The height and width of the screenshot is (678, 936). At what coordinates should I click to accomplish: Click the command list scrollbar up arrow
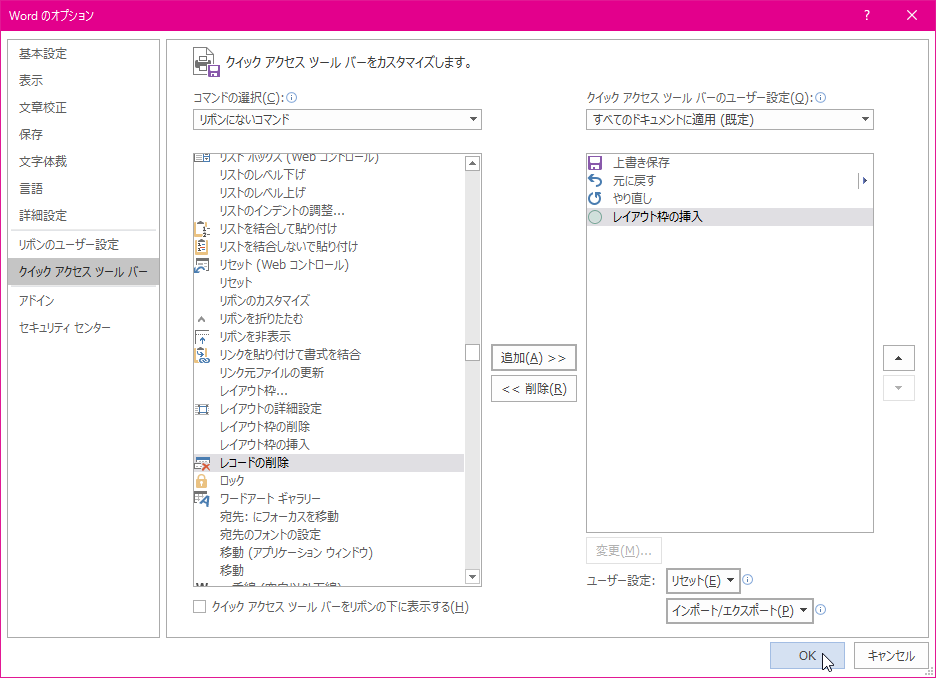(473, 163)
